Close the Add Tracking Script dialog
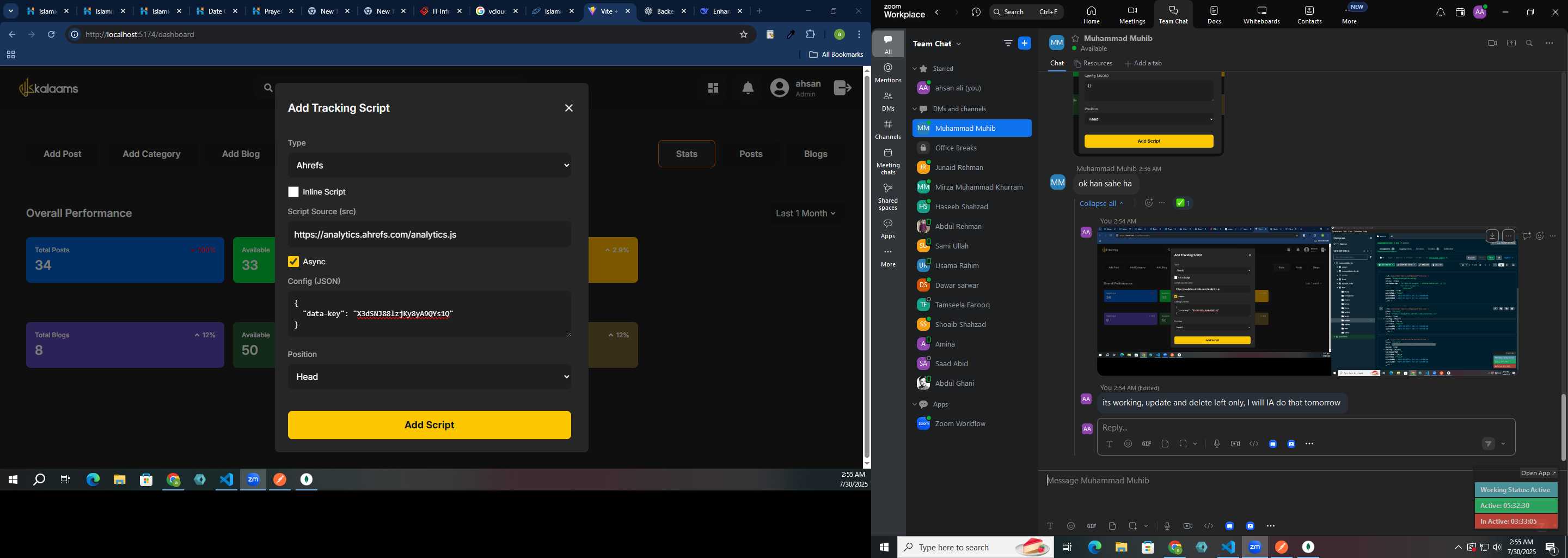1568x558 pixels. pyautogui.click(x=569, y=108)
